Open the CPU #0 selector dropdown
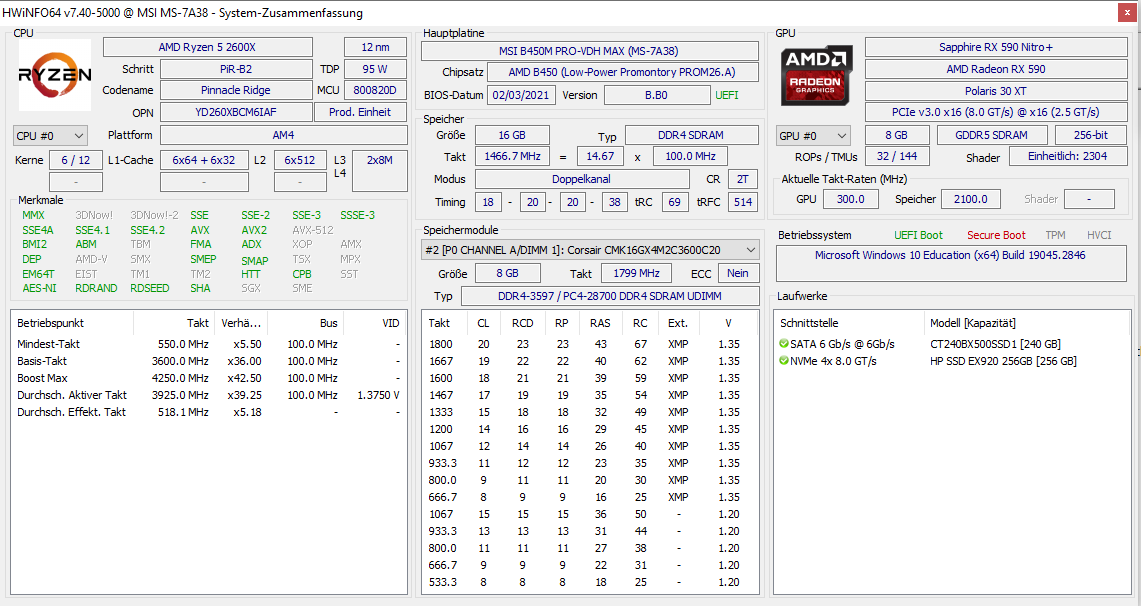Screen dimensions: 1141x606 point(50,136)
